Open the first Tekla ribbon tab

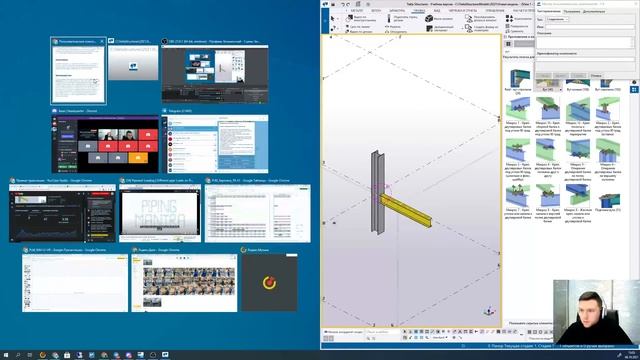(357, 11)
